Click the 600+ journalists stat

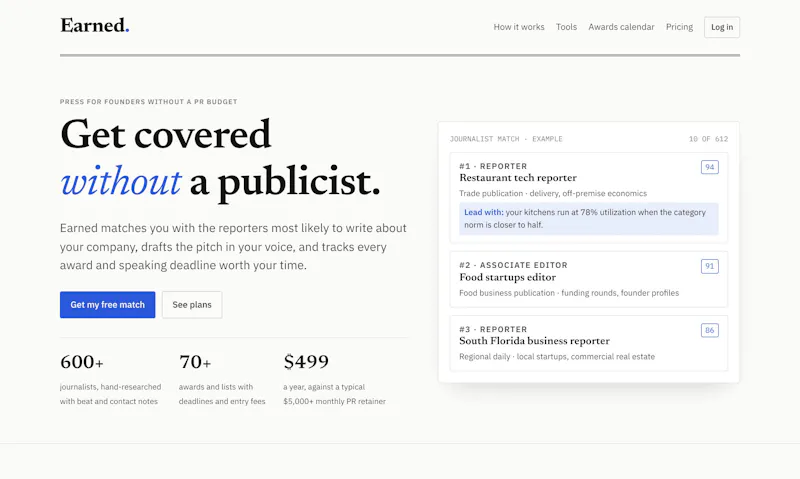click(111, 380)
